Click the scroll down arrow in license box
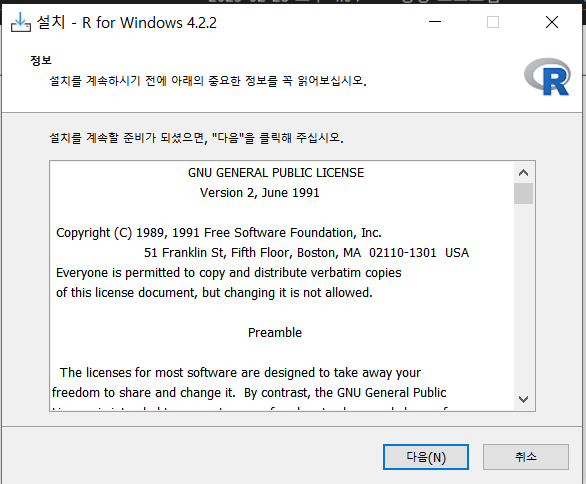586x484 pixels. point(523,399)
